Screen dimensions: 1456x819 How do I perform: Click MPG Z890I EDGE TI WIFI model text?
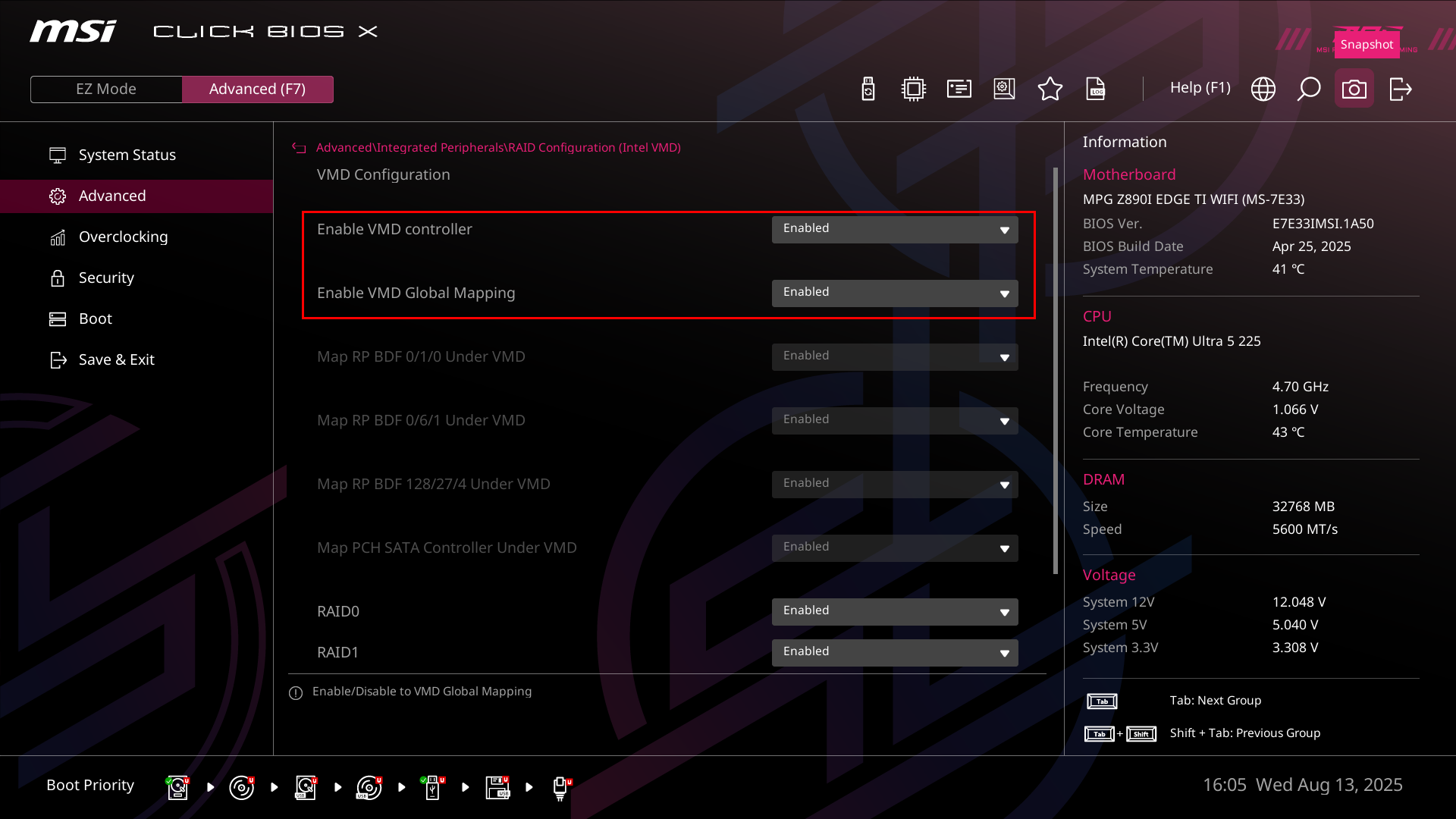1194,199
